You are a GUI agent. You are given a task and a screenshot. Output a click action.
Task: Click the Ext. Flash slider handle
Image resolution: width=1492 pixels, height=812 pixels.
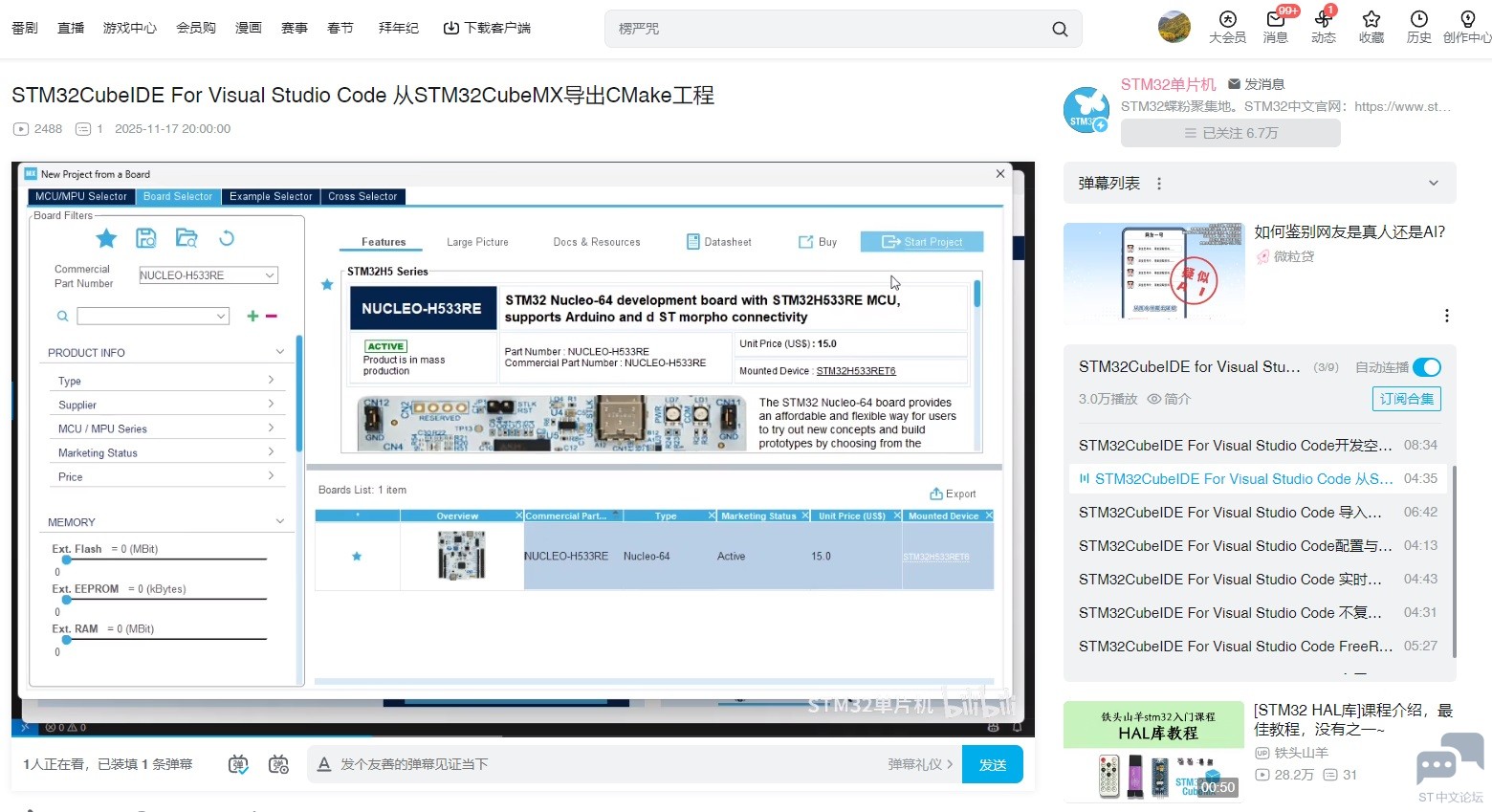click(67, 560)
